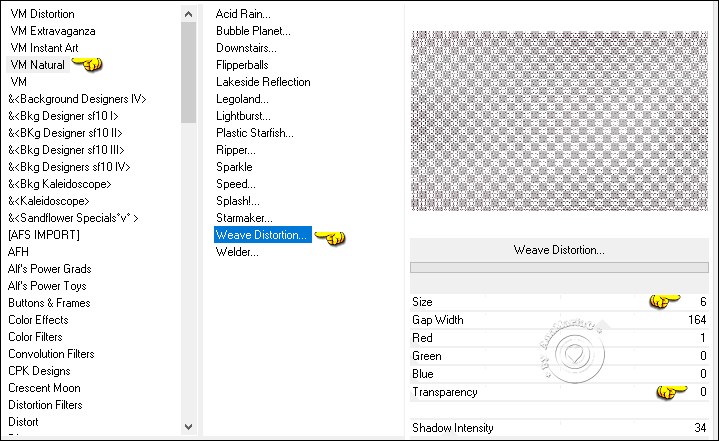Choose the Acid Rain filter
Viewport: 719px width, 441px height.
point(243,14)
